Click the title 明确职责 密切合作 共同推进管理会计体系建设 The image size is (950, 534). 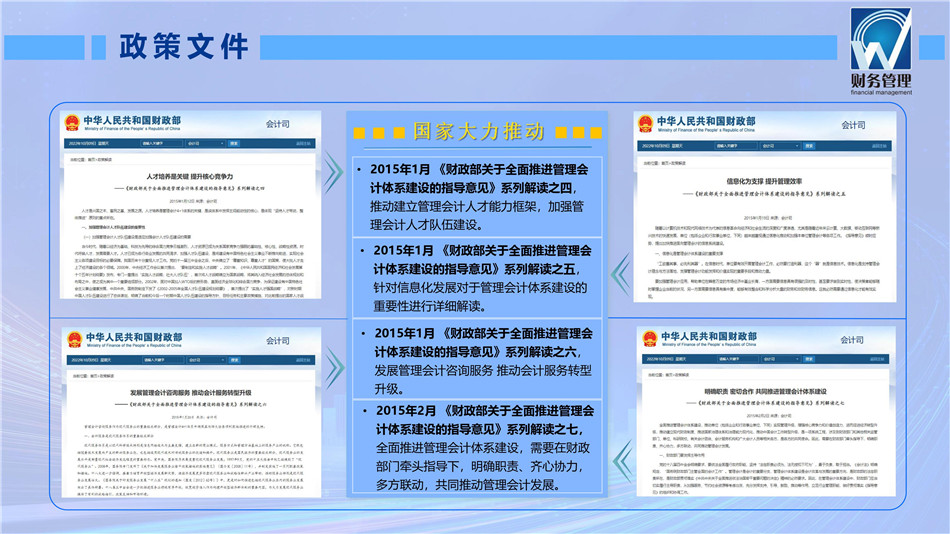[765, 392]
